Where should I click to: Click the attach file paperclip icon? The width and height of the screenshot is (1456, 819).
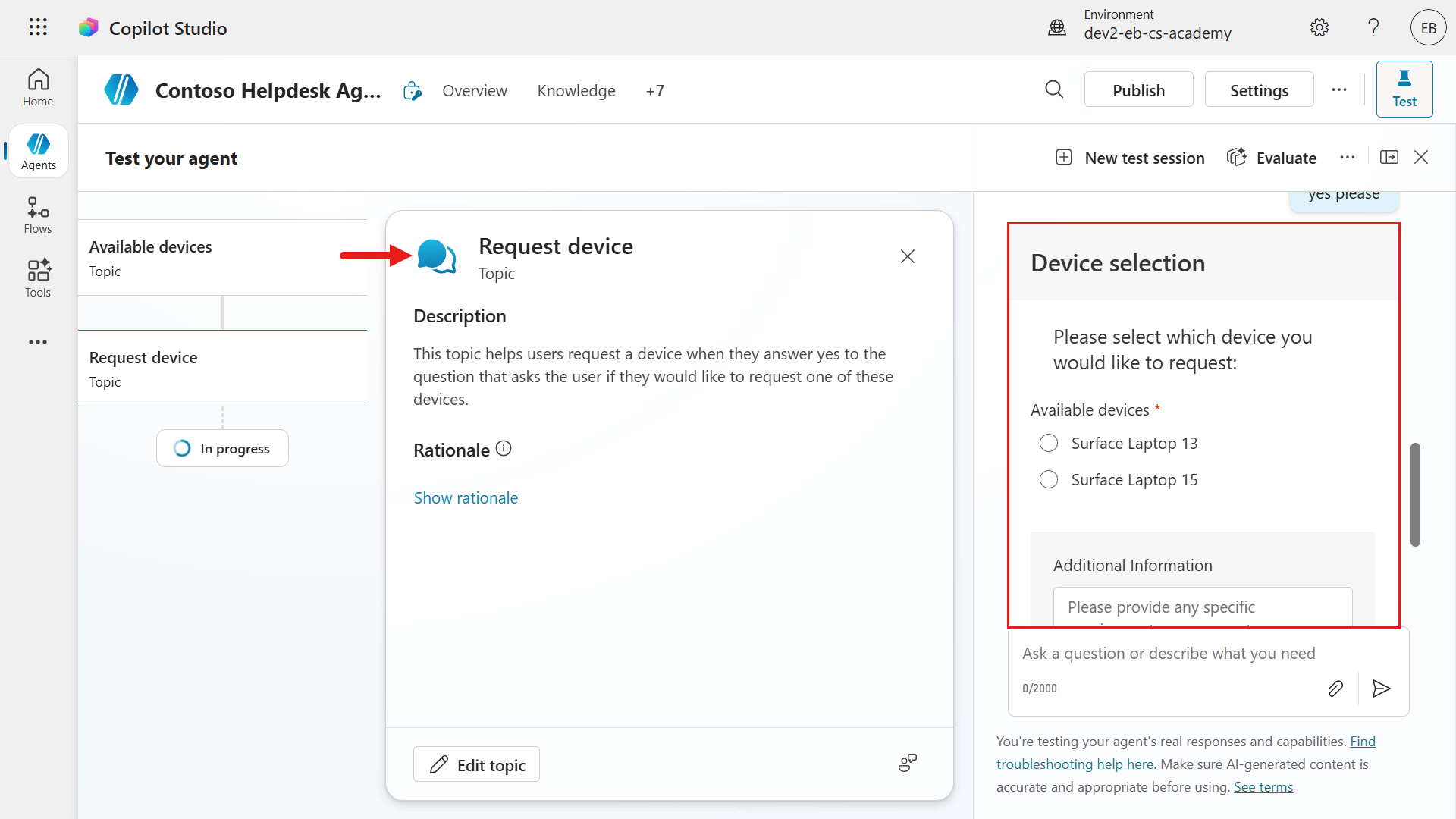point(1335,689)
